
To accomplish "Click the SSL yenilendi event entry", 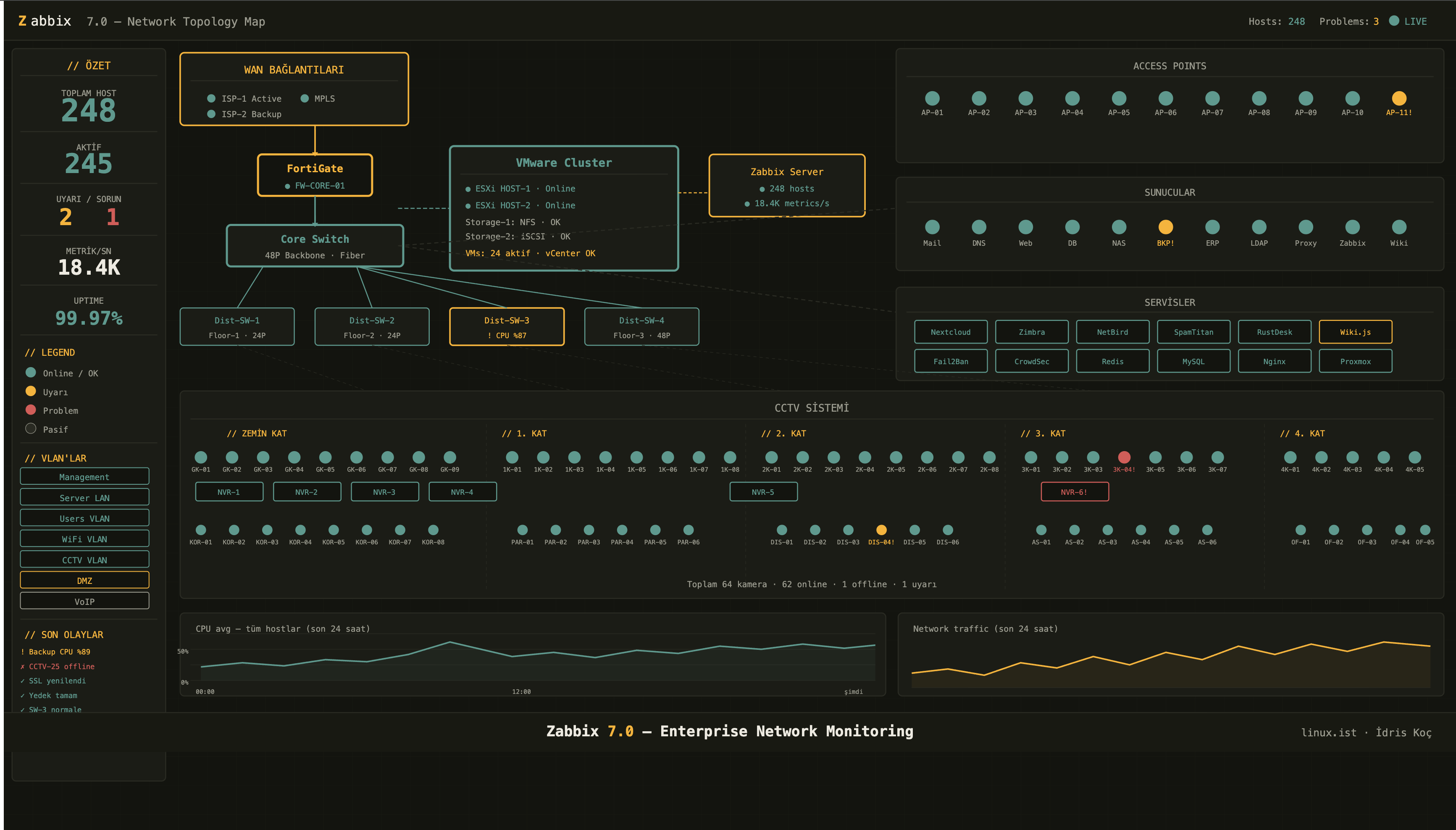I will pos(53,680).
